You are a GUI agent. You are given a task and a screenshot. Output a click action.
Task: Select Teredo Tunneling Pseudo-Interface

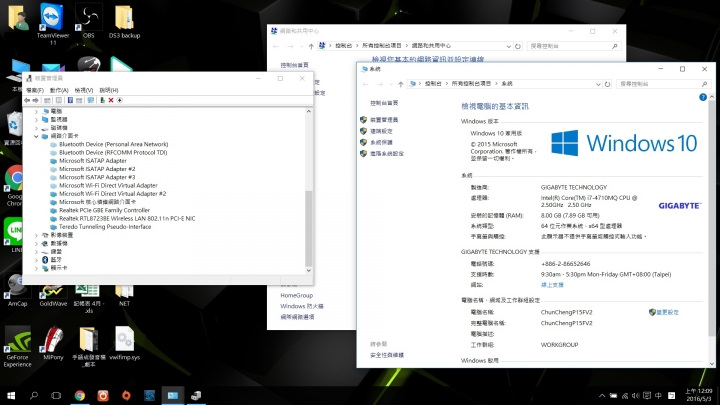[105, 227]
